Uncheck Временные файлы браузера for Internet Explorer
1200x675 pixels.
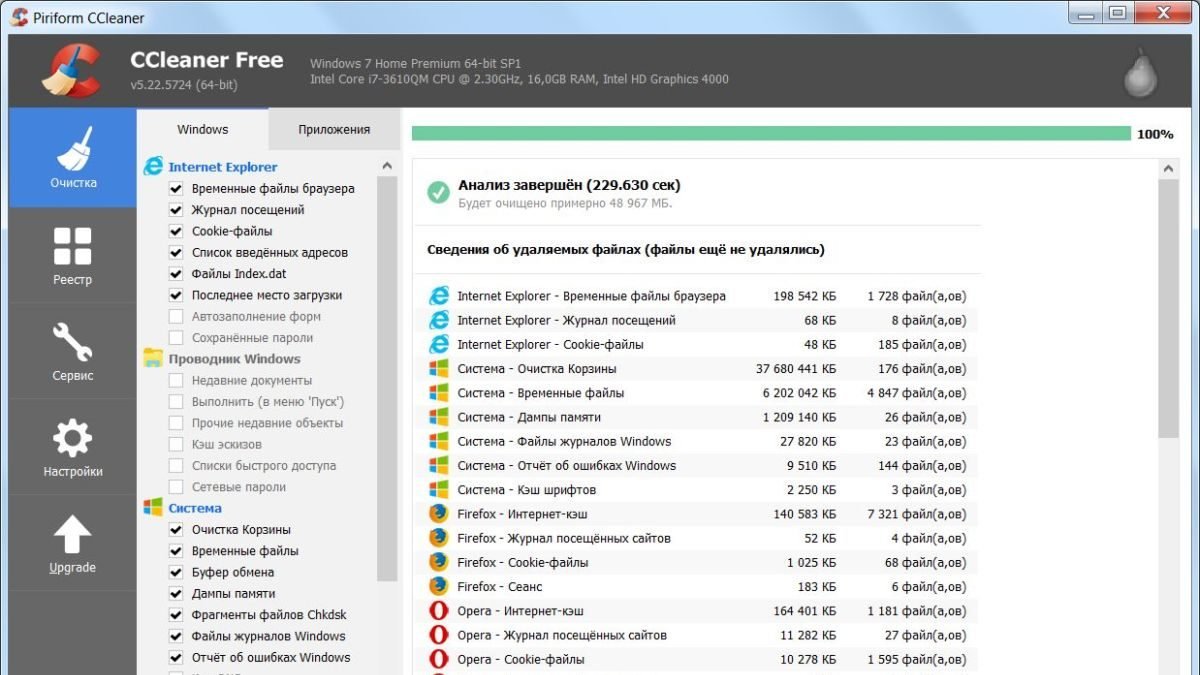175,188
